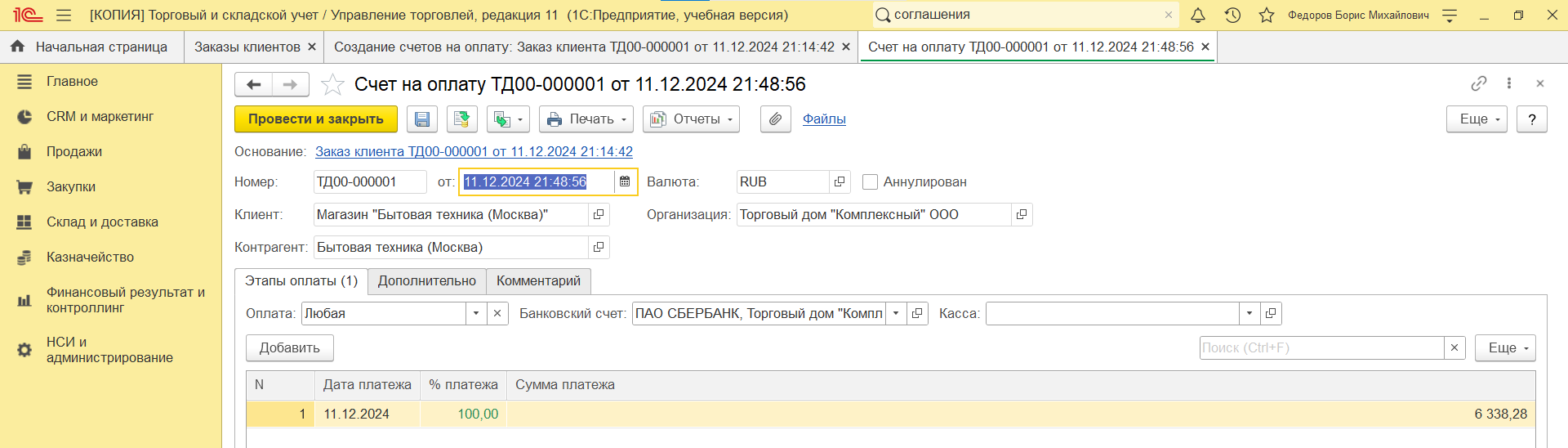
Task: Open service settings icon next to user name
Action: pyautogui.click(x=1450, y=15)
